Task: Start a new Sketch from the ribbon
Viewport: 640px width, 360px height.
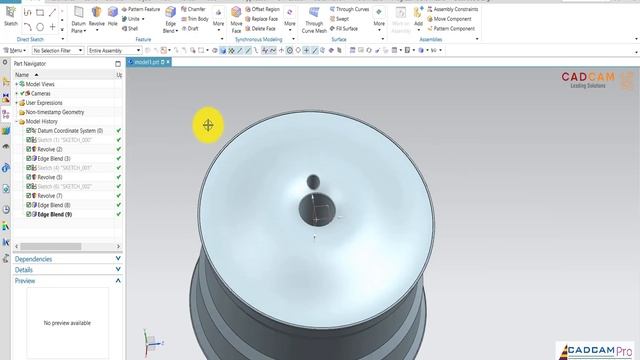Action: [11, 16]
